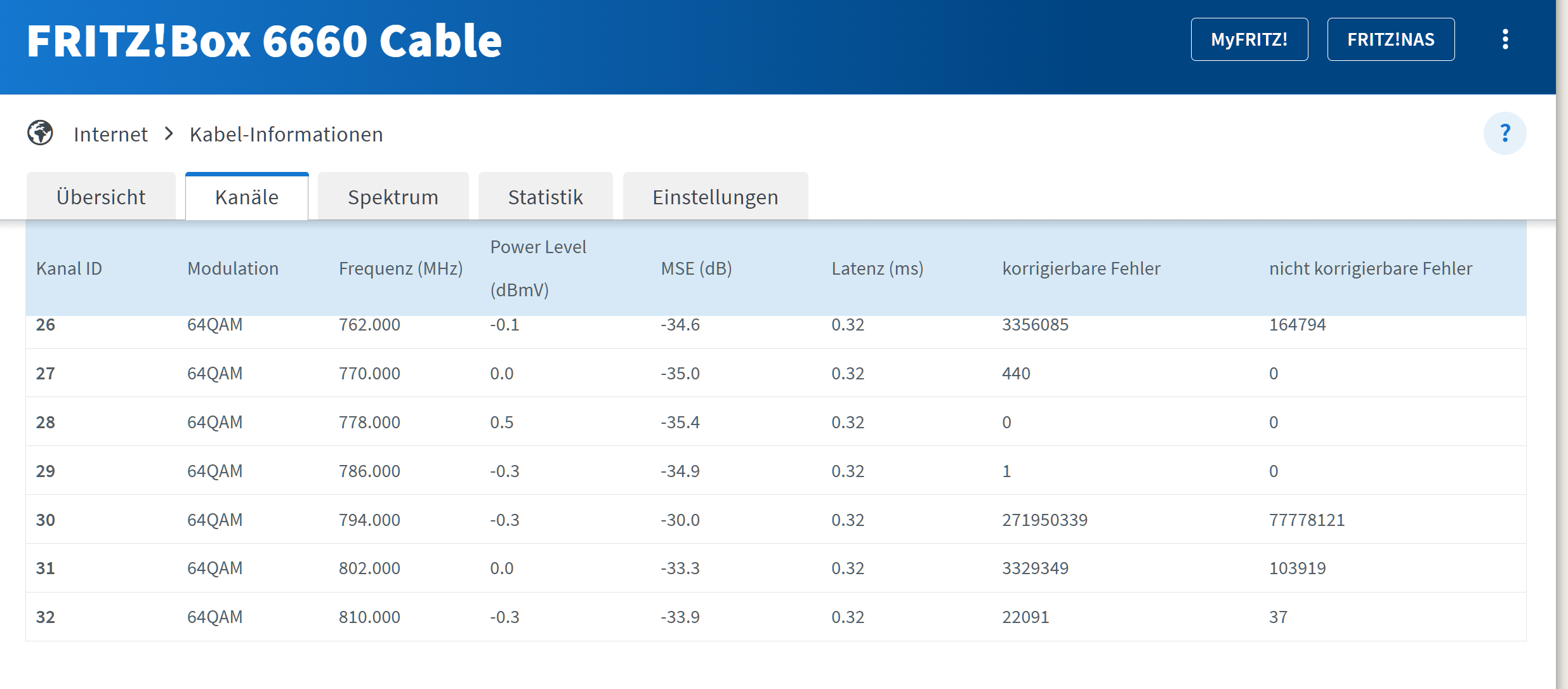
Task: Open the FRITZ!NAS page
Action: 1390,39
